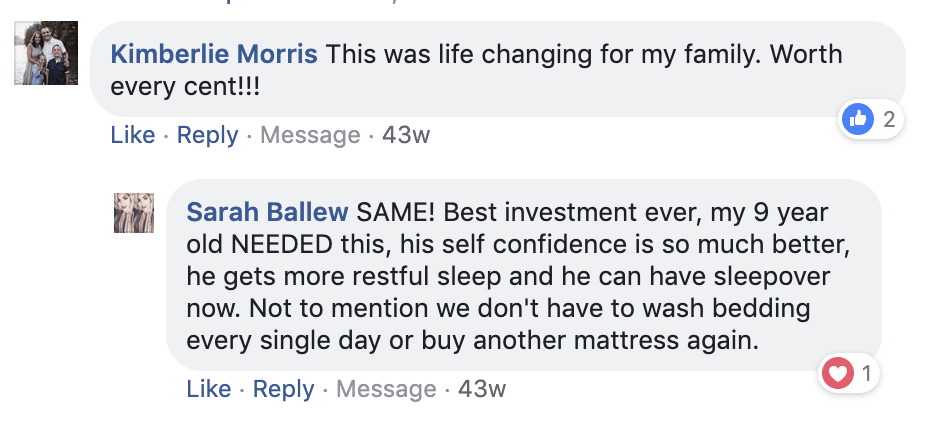Open the 43w timestamp on Kimberlie's comment
This screenshot has width=940, height=422.
(406, 135)
